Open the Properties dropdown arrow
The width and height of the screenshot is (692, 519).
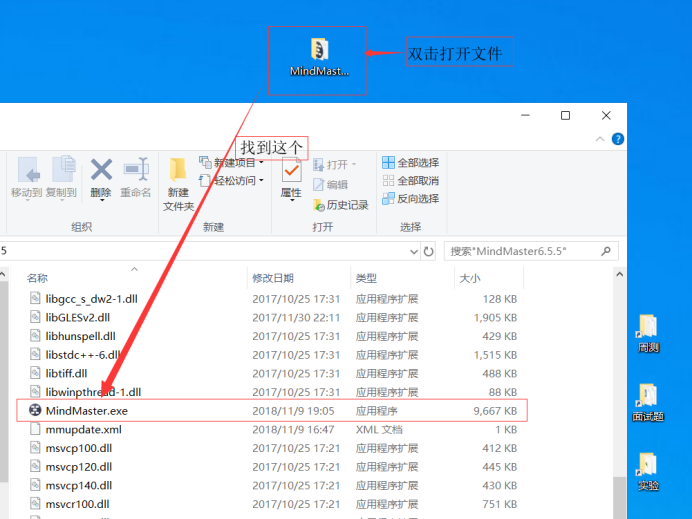coord(292,200)
